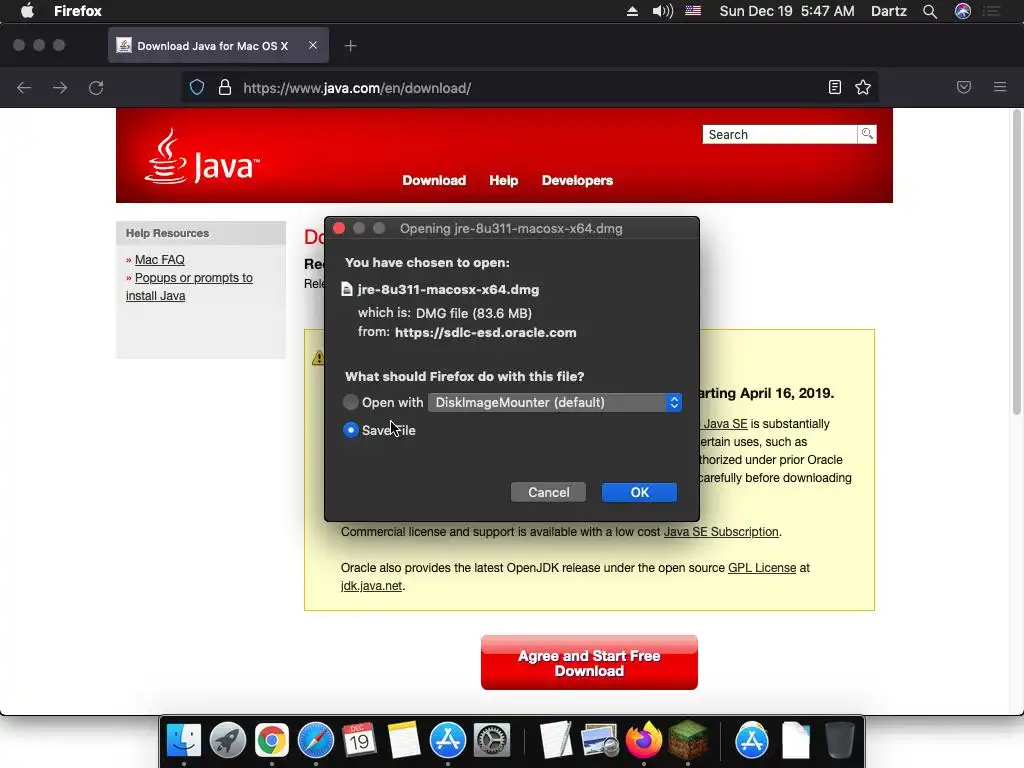This screenshot has width=1024, height=768.
Task: Click the Java site Search field
Action: point(780,134)
